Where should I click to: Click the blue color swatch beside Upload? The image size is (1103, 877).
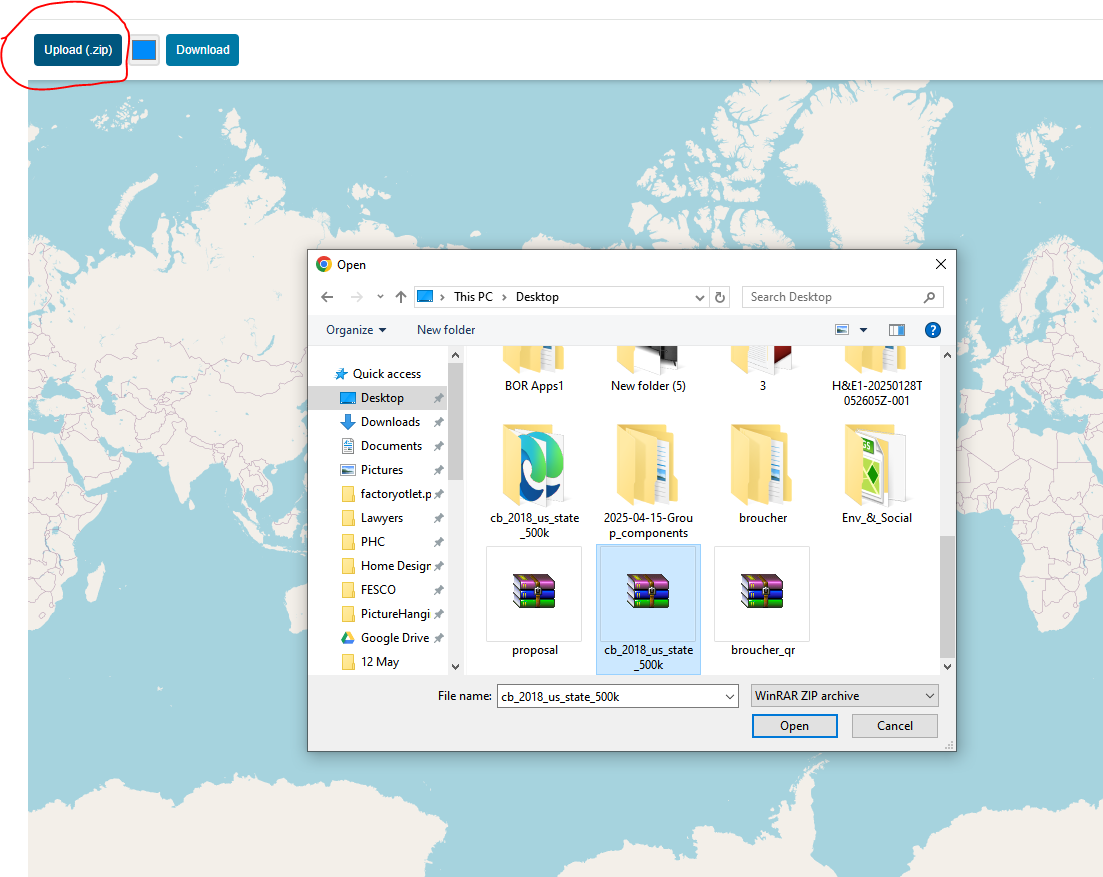tap(143, 49)
